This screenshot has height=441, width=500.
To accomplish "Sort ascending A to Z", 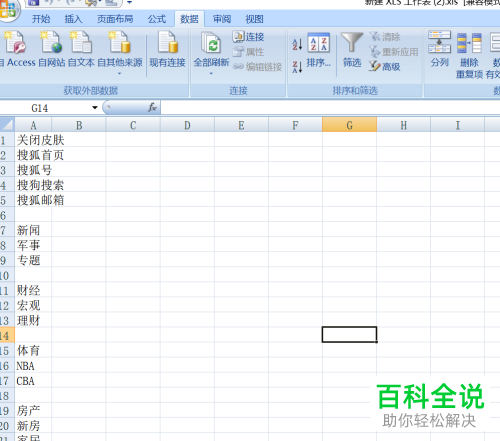I will [x=297, y=44].
